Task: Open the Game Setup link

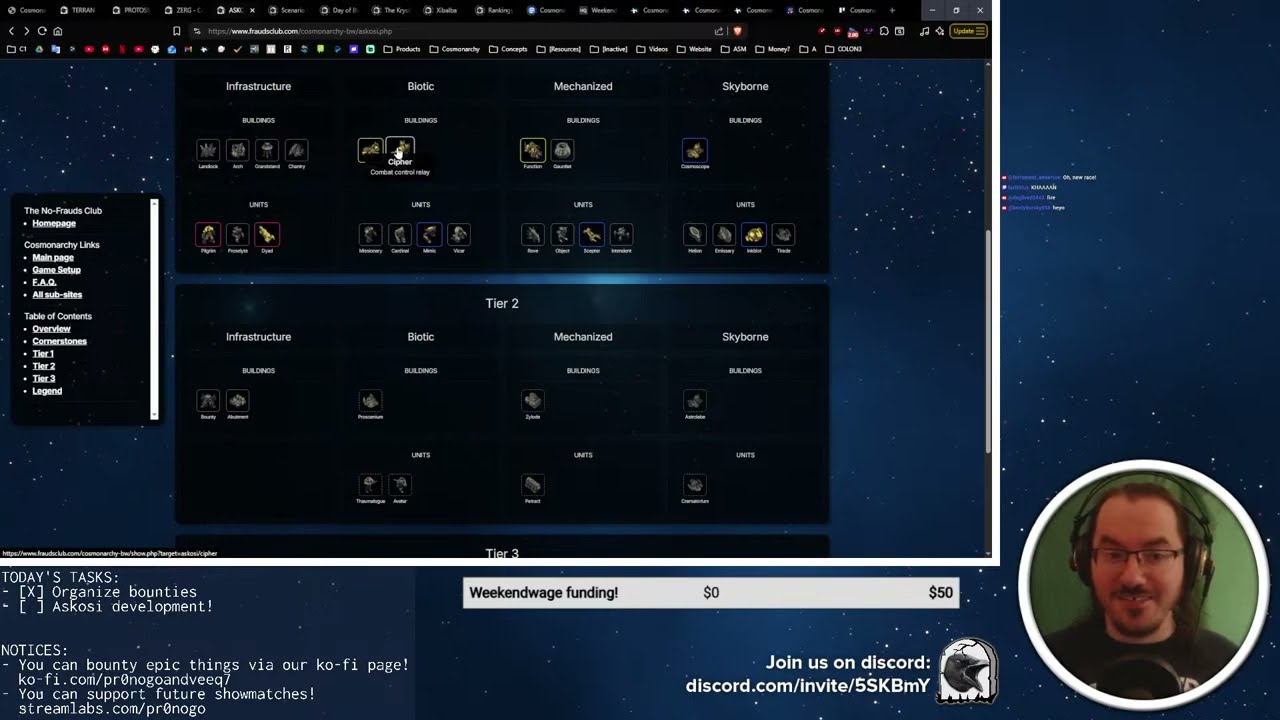Action: [56, 270]
